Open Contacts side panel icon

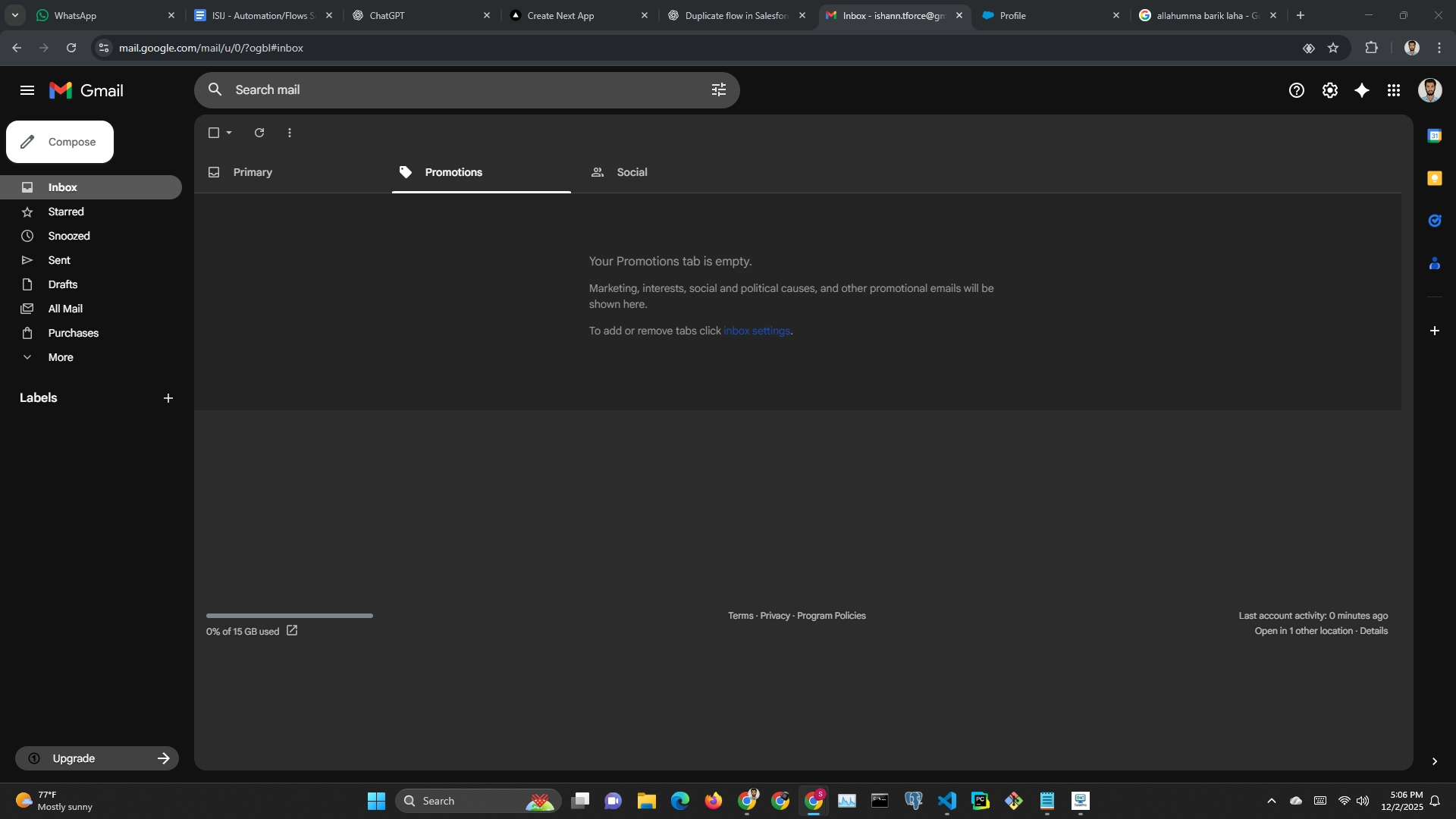[1434, 263]
